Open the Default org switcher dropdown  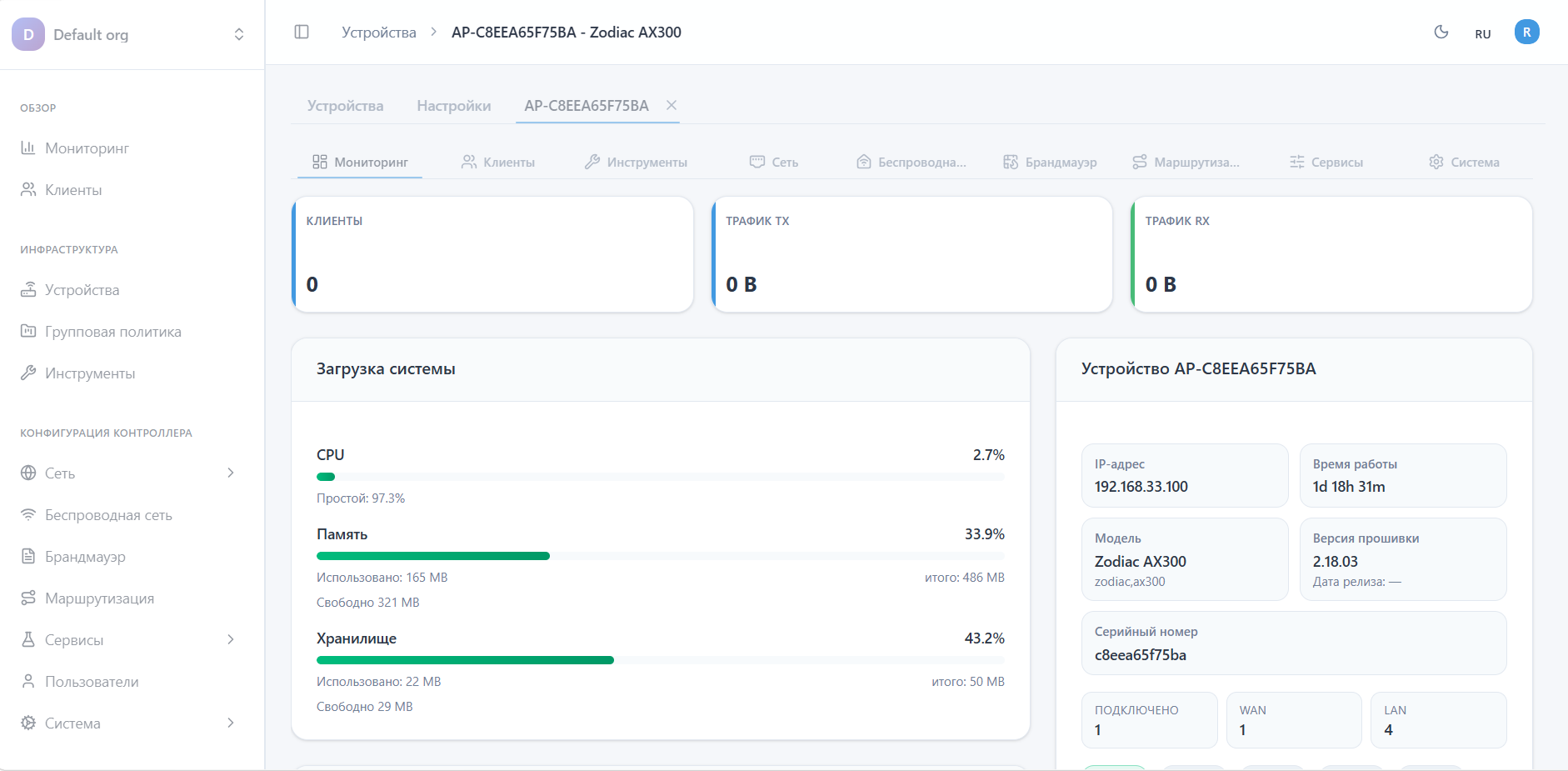point(238,34)
